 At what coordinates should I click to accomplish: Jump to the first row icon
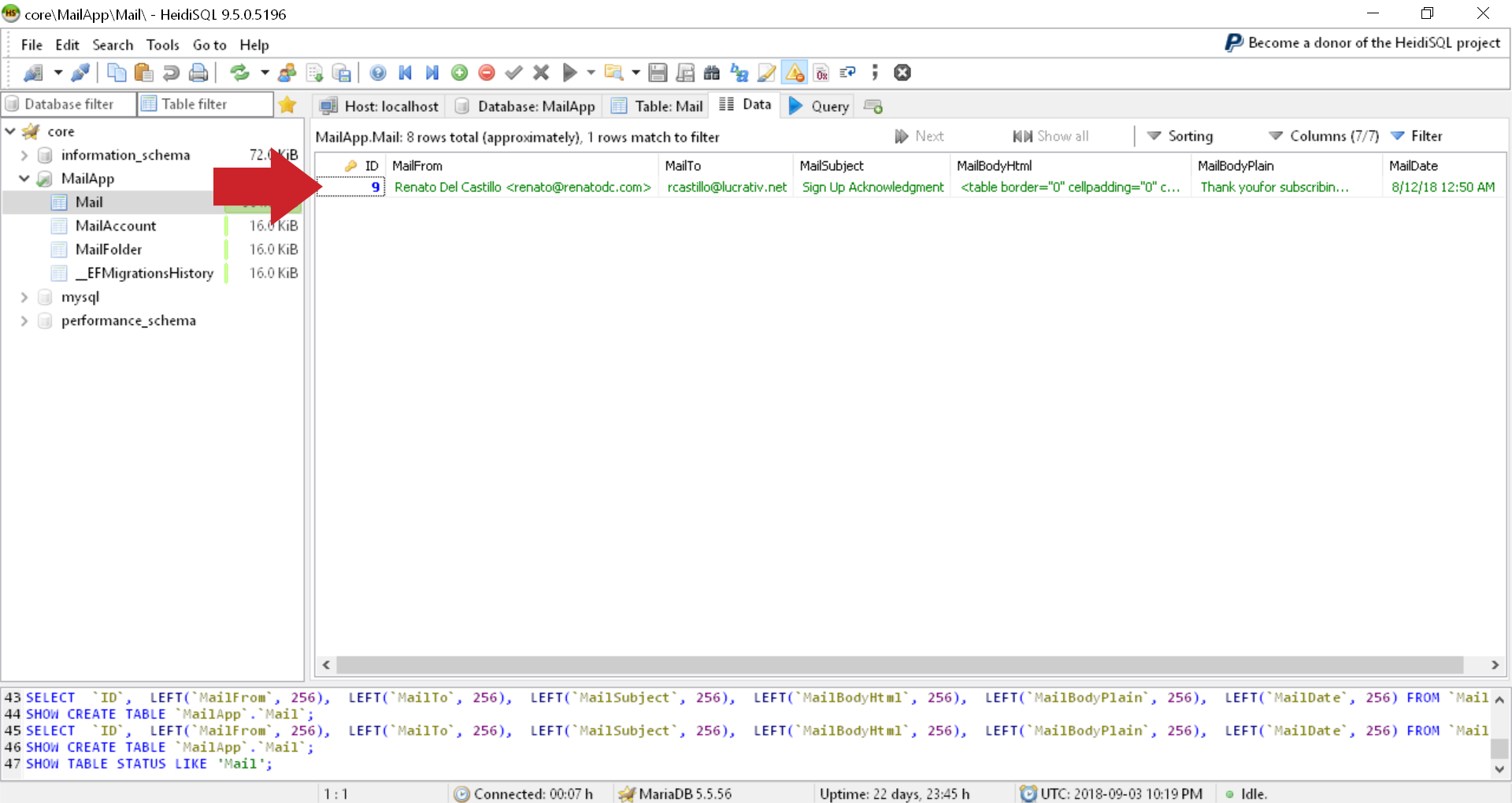(x=406, y=73)
